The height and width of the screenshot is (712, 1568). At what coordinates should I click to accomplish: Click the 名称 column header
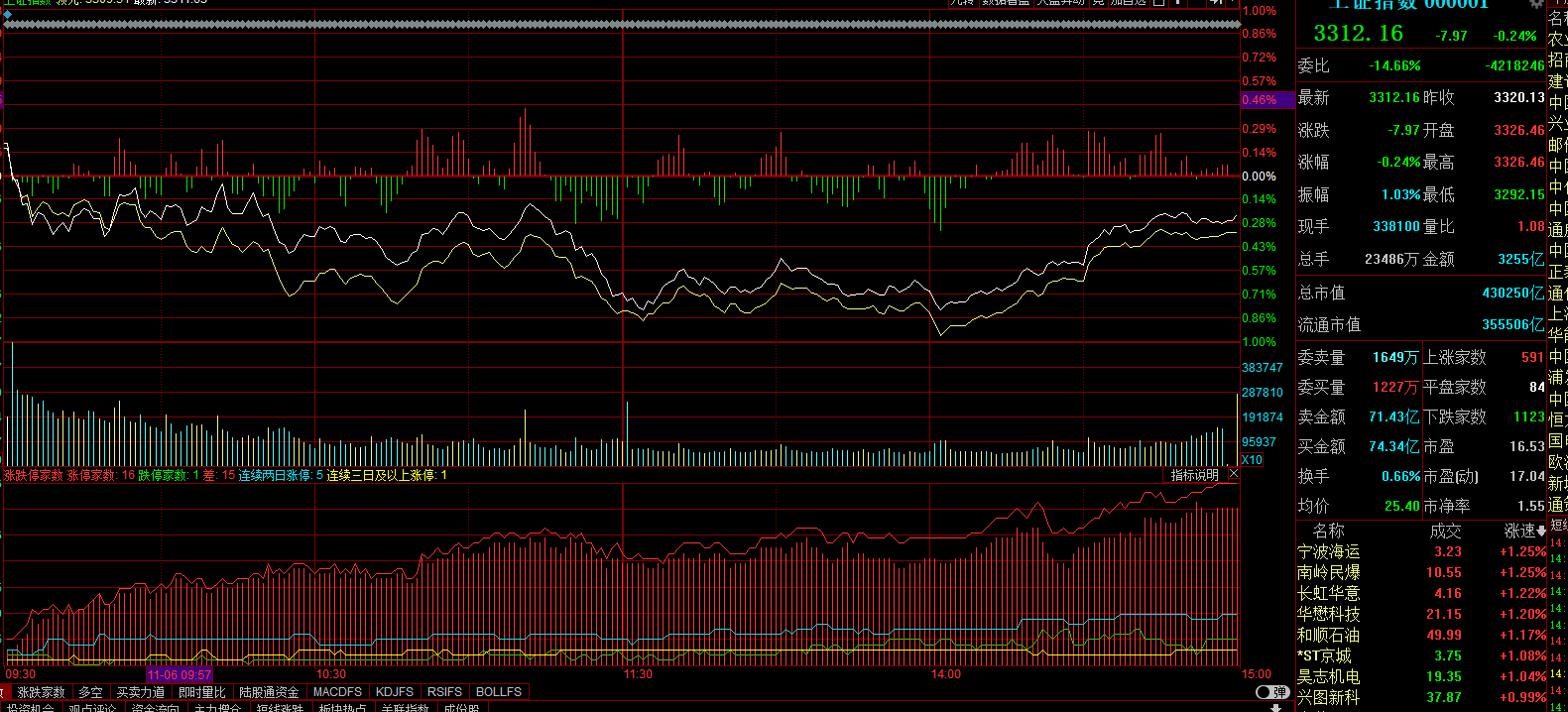click(1328, 531)
